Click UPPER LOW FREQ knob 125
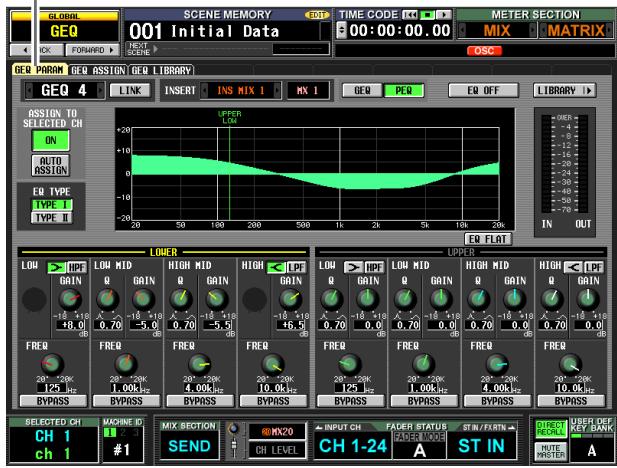617x468 pixels. click(x=349, y=364)
